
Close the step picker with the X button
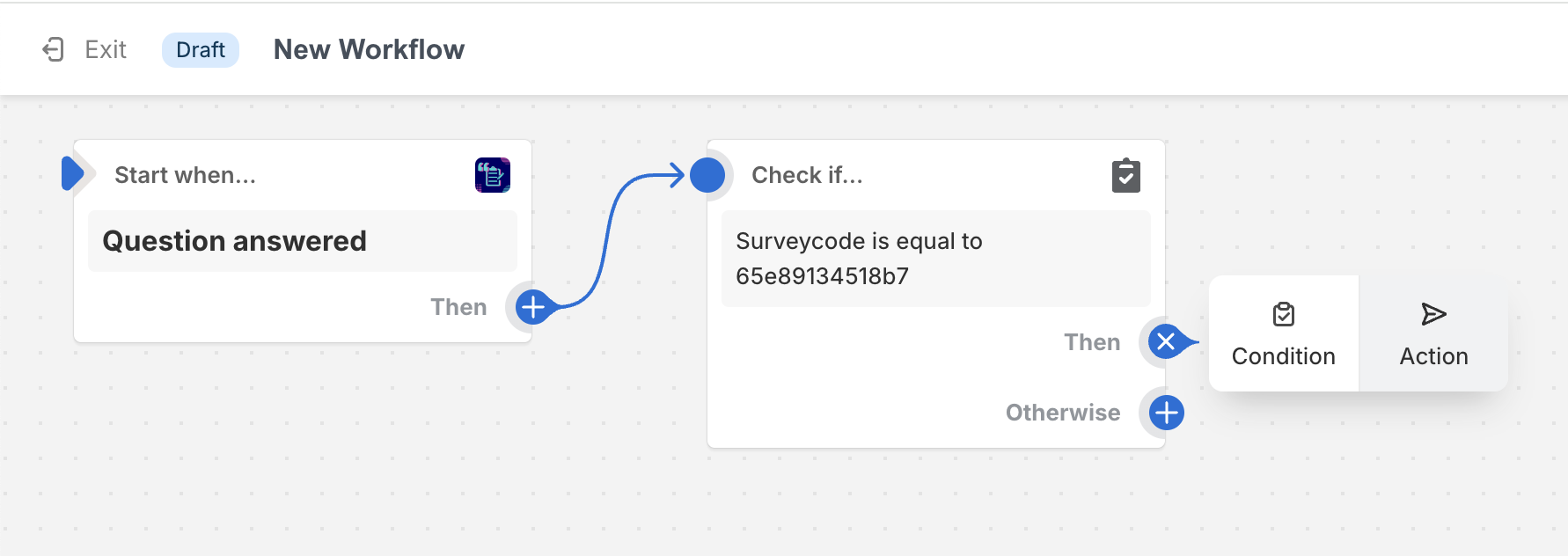point(1166,342)
